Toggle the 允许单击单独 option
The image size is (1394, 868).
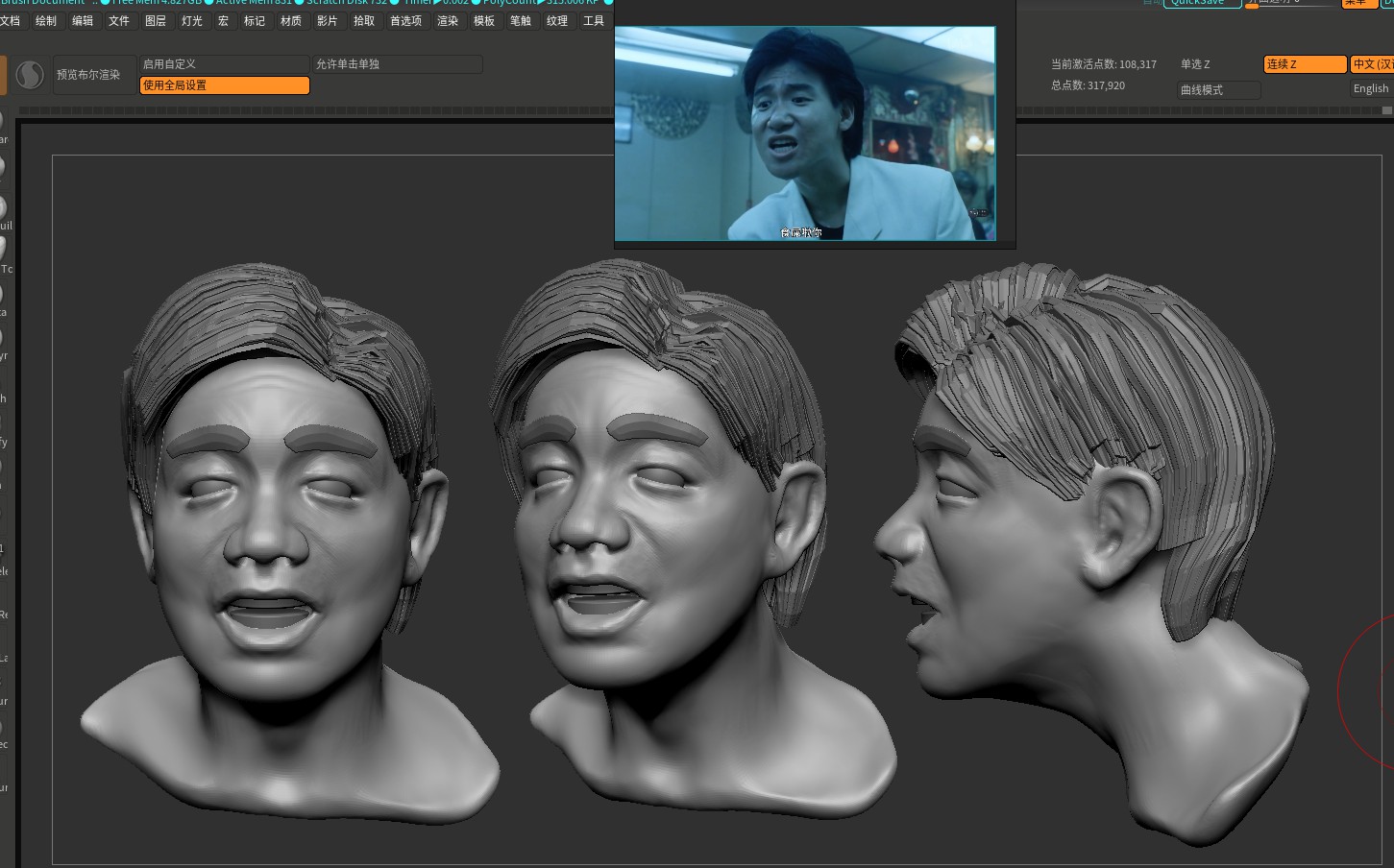tap(398, 64)
